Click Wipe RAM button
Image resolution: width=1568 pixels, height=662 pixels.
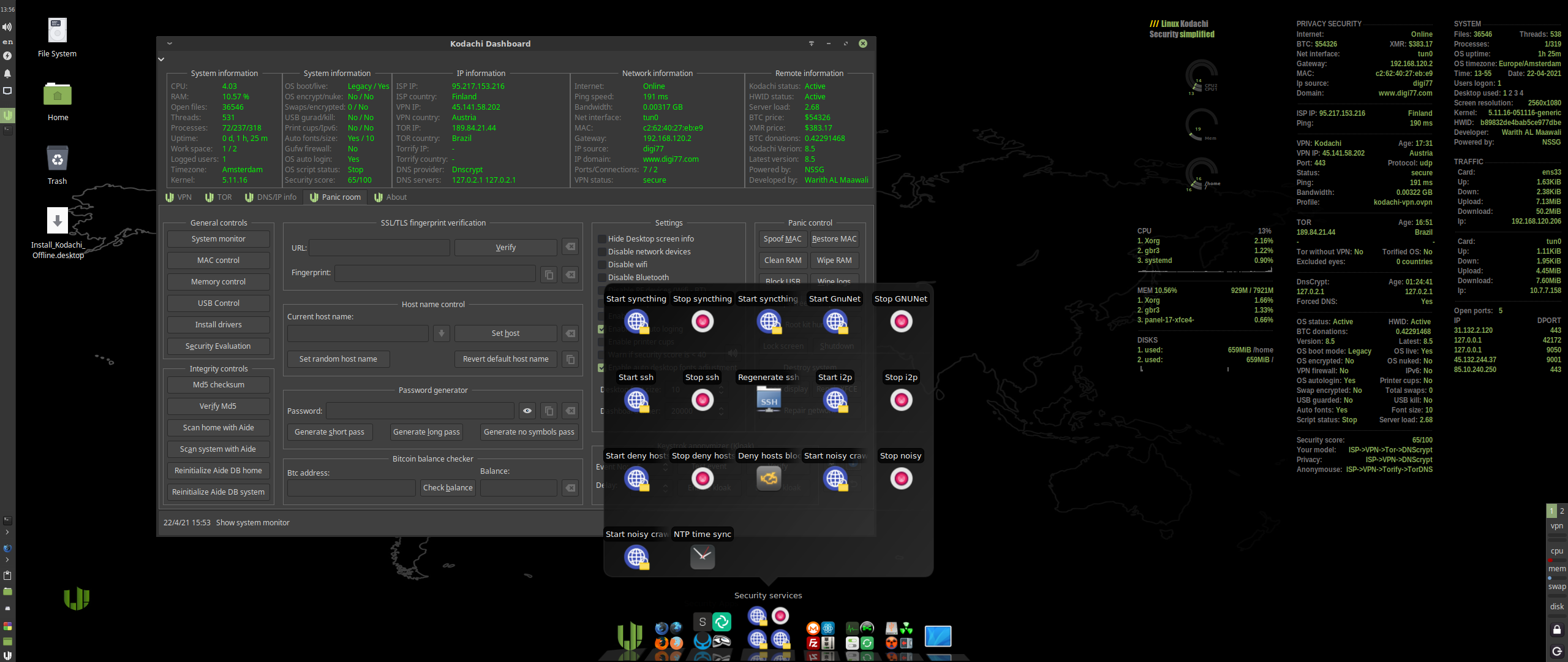click(x=834, y=261)
